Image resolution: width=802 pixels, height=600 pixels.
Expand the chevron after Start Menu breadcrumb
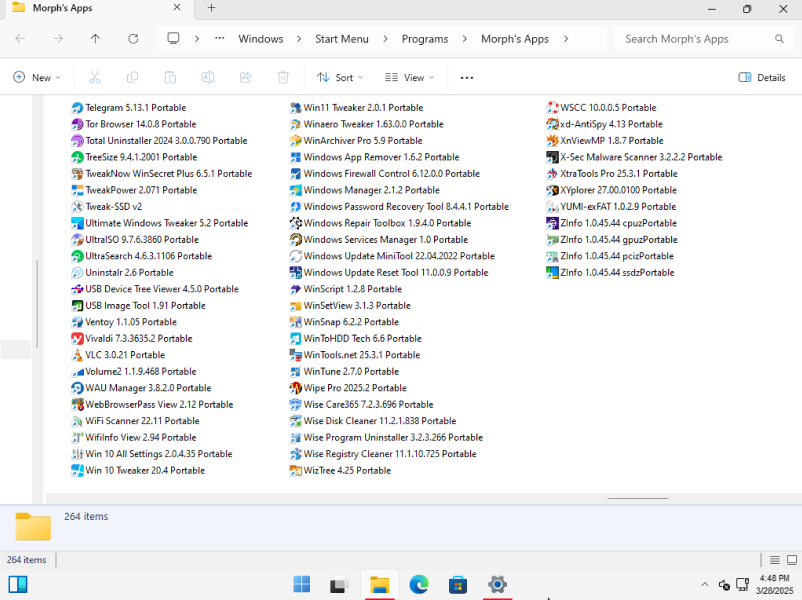[385, 39]
